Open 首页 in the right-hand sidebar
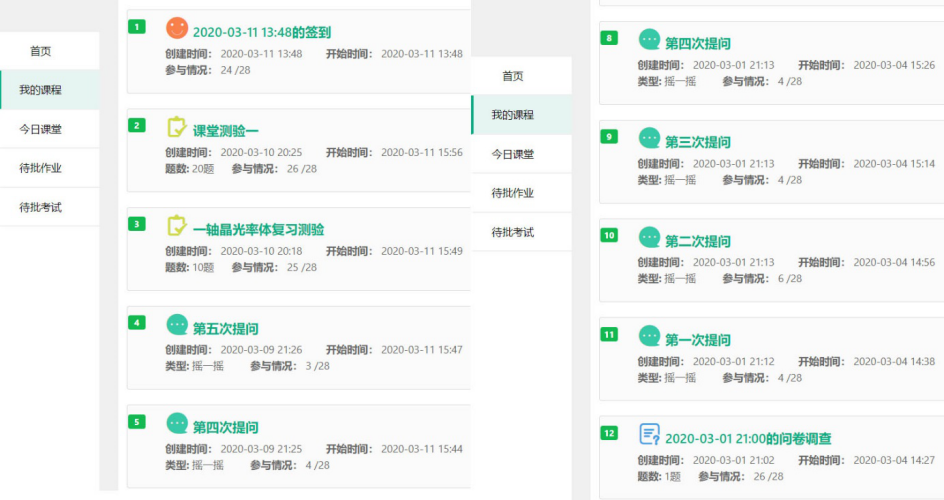 coord(521,76)
